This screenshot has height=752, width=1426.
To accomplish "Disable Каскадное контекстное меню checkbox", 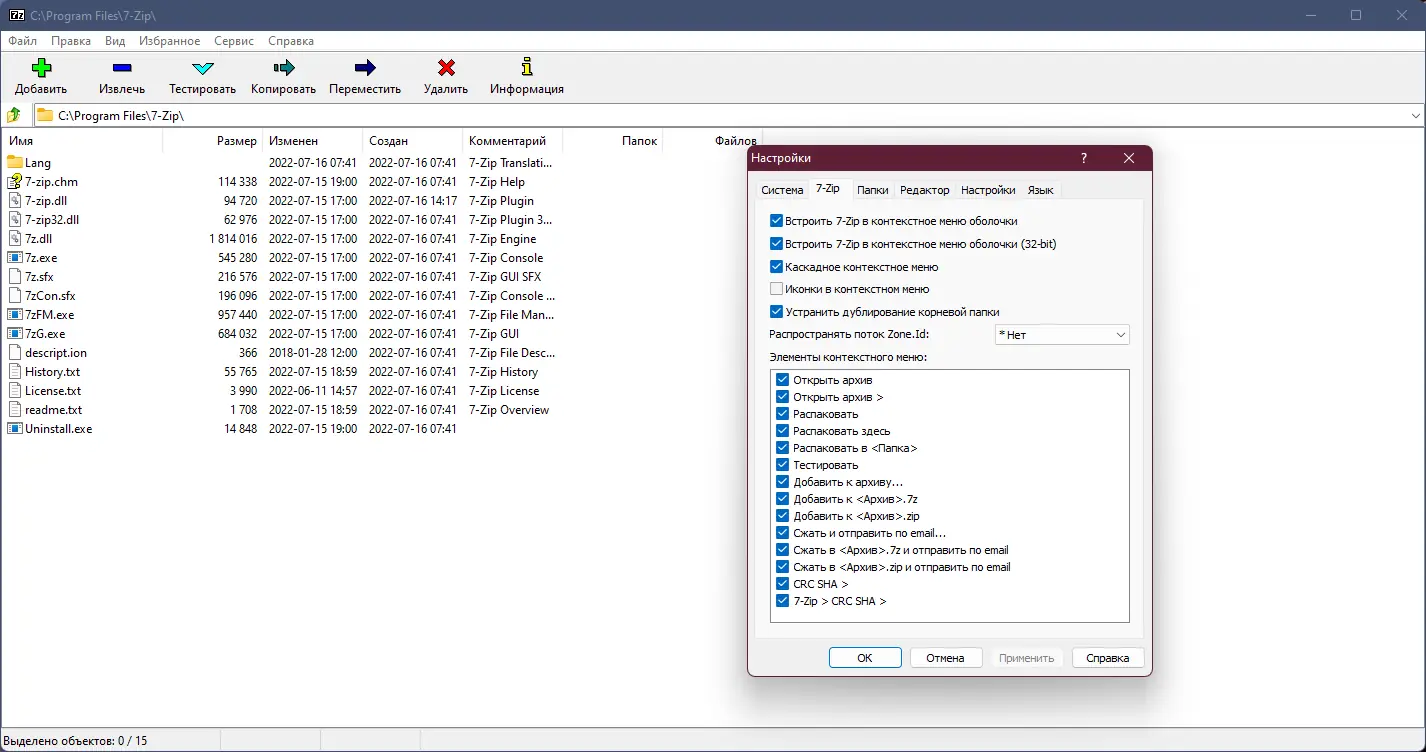I will [777, 267].
